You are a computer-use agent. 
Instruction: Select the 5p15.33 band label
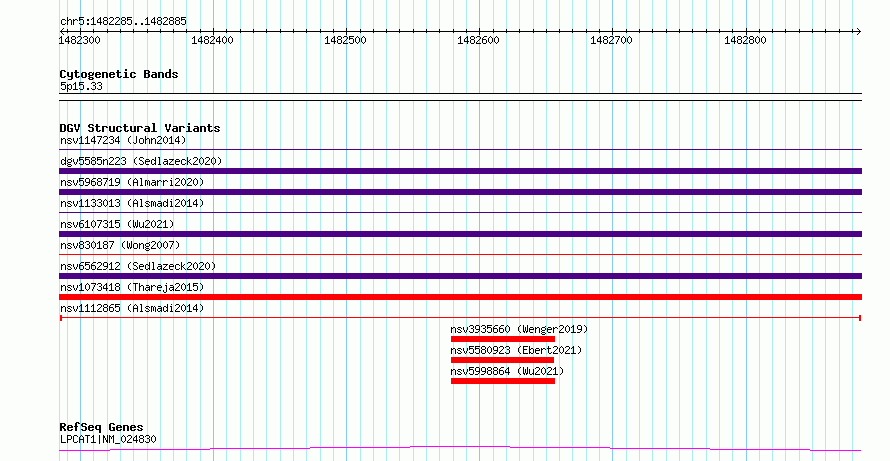(x=81, y=87)
